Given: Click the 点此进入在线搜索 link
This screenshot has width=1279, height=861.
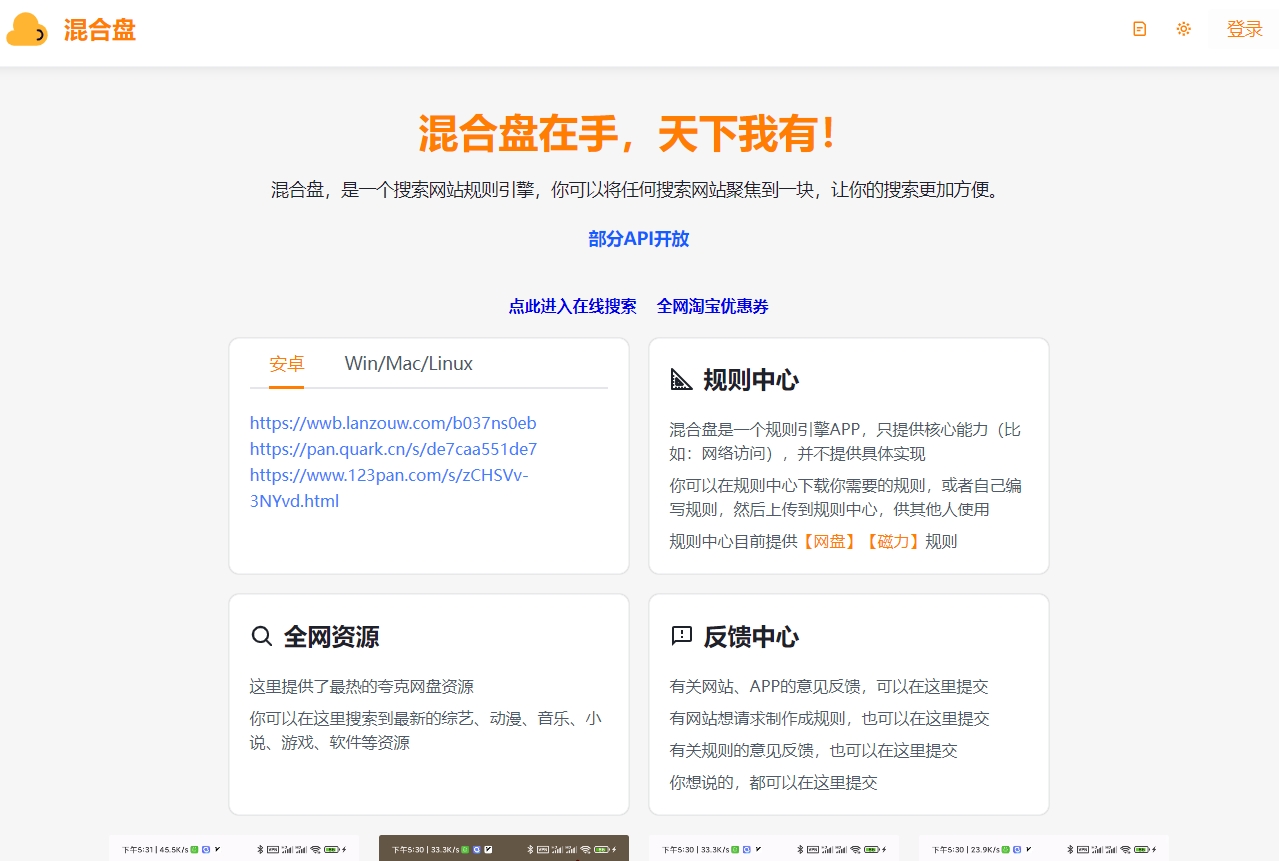Looking at the screenshot, I should click(572, 306).
